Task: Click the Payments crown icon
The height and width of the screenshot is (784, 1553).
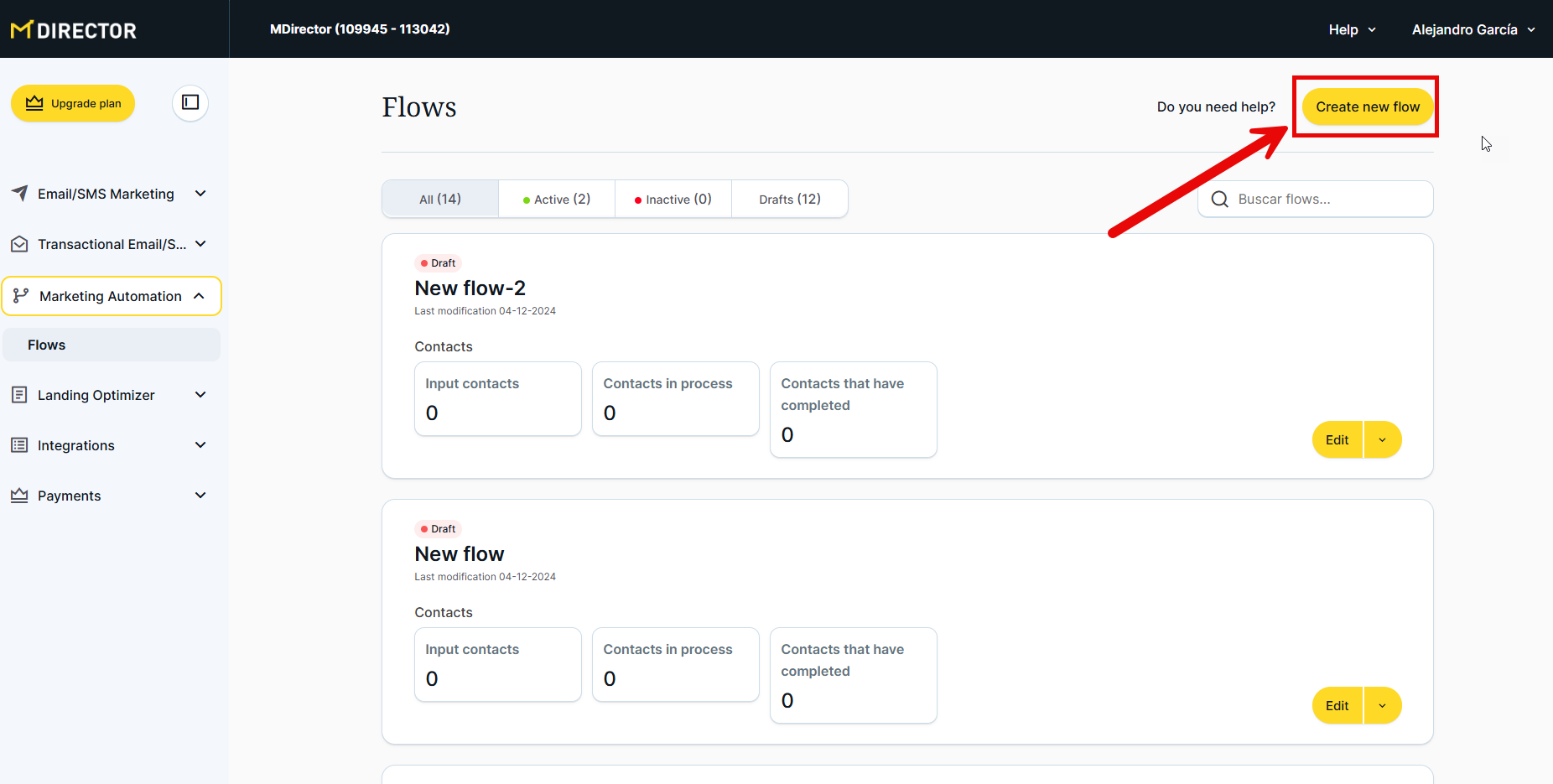Action: 19,496
